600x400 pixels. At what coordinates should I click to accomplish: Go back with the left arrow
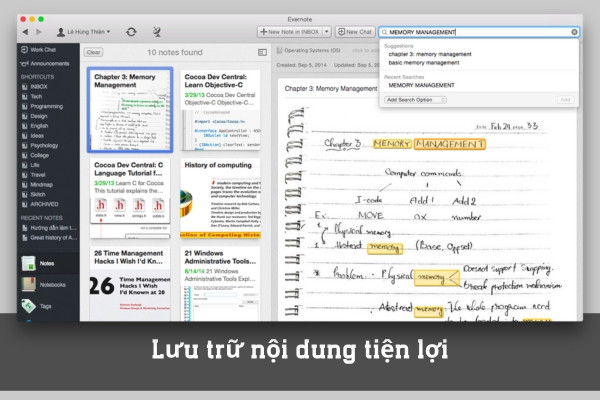25,32
